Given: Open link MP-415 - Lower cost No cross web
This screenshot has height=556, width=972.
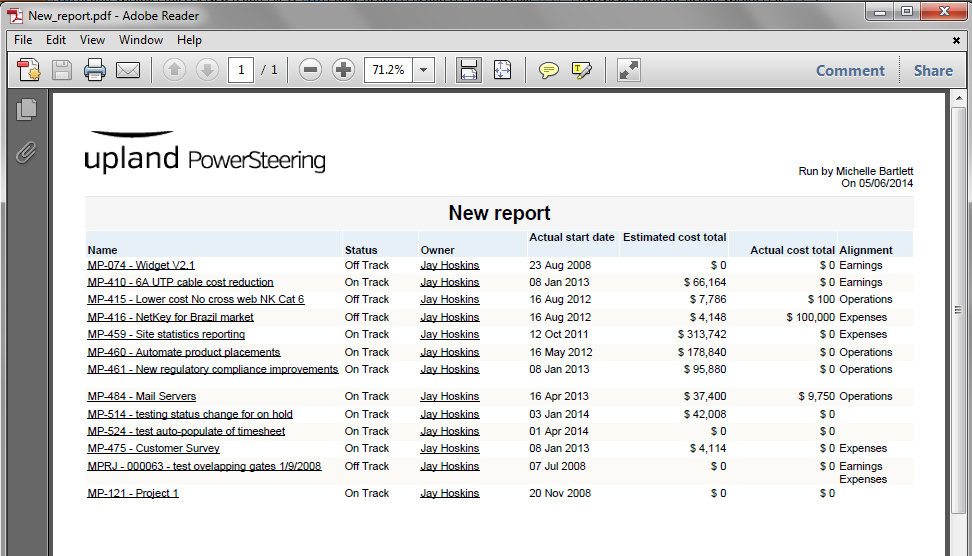Looking at the screenshot, I should (x=196, y=299).
